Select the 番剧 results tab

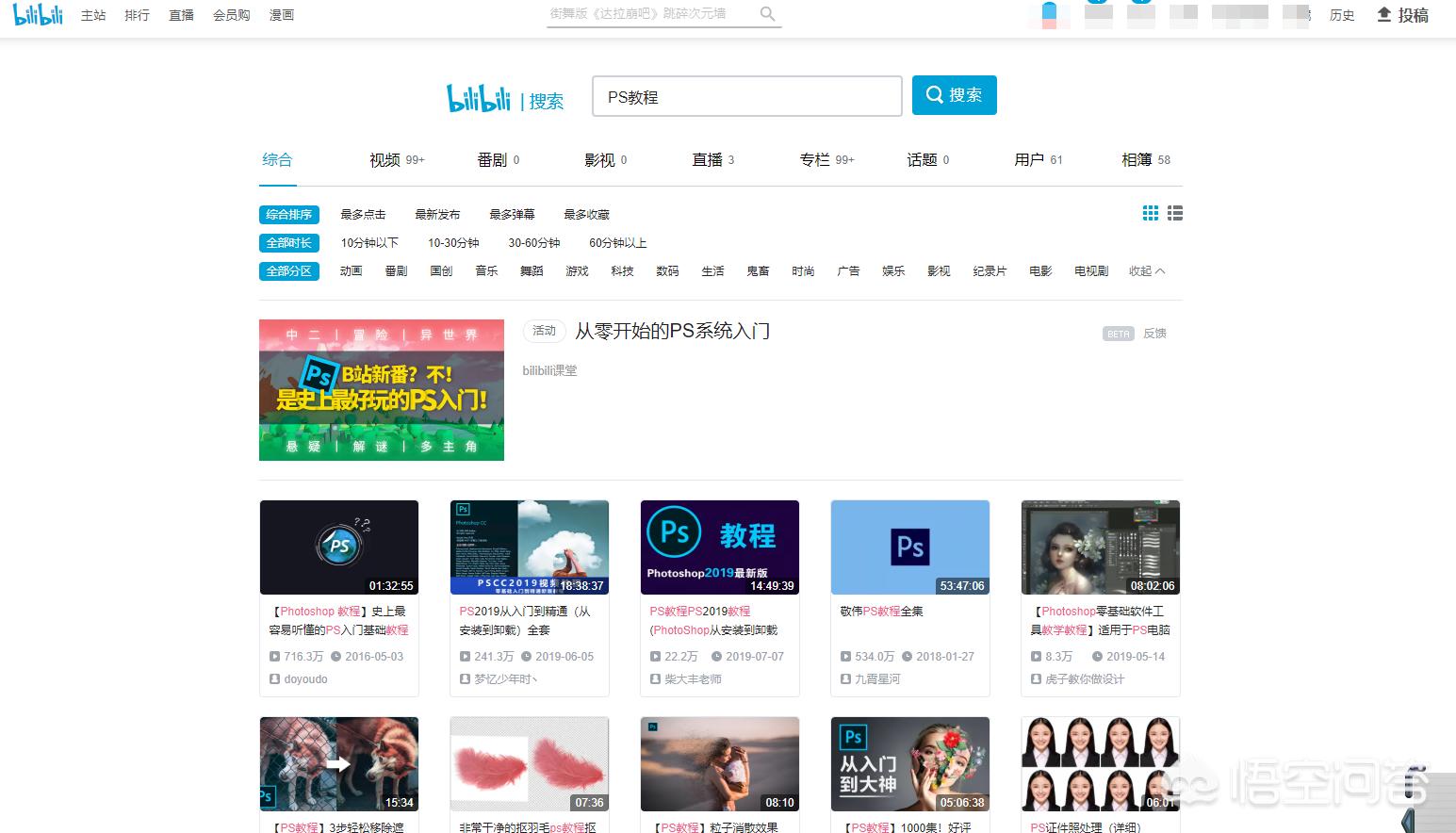pos(498,160)
